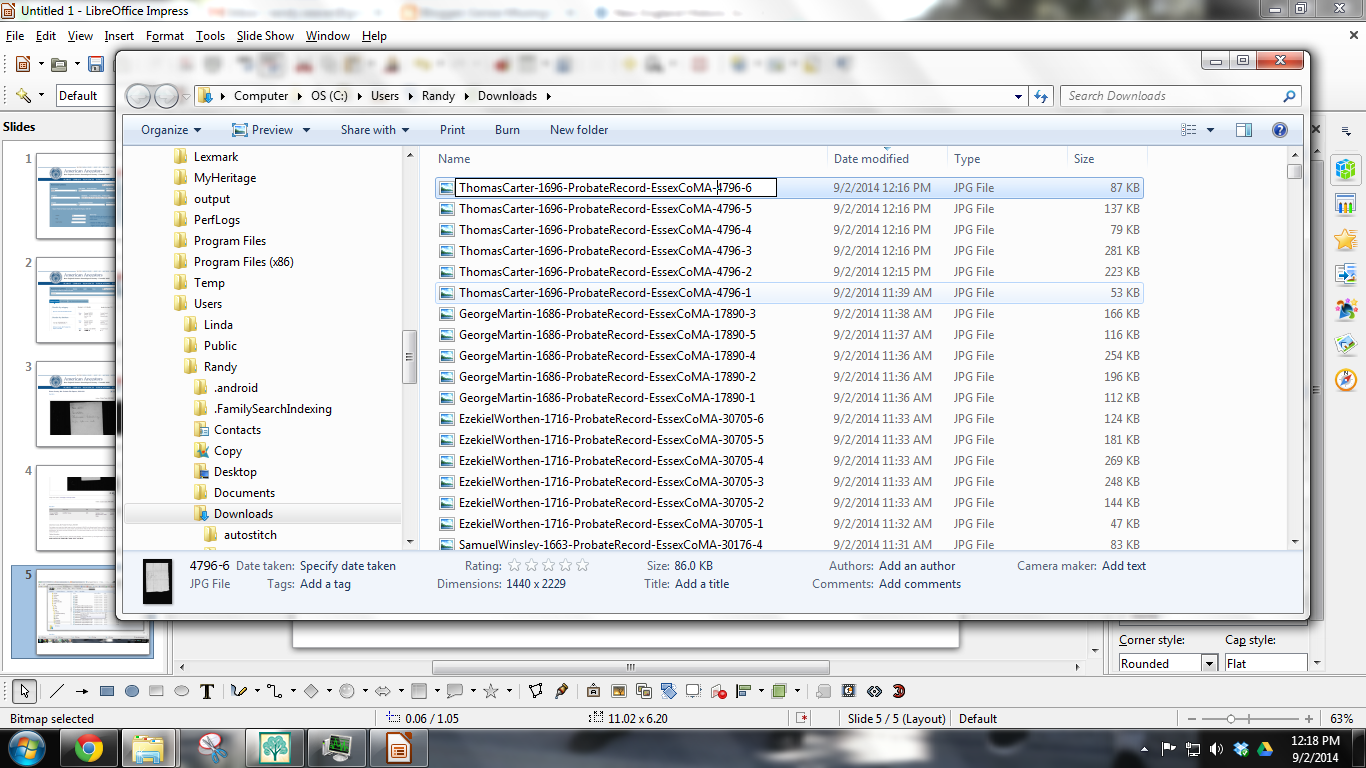This screenshot has width=1366, height=768.
Task: Click the New folder button
Action: click(x=579, y=130)
